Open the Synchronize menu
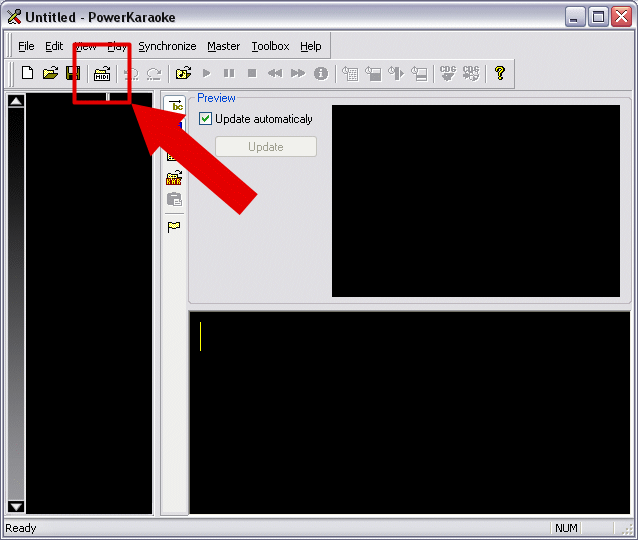Screen dimensions: 638x540 coord(167,46)
